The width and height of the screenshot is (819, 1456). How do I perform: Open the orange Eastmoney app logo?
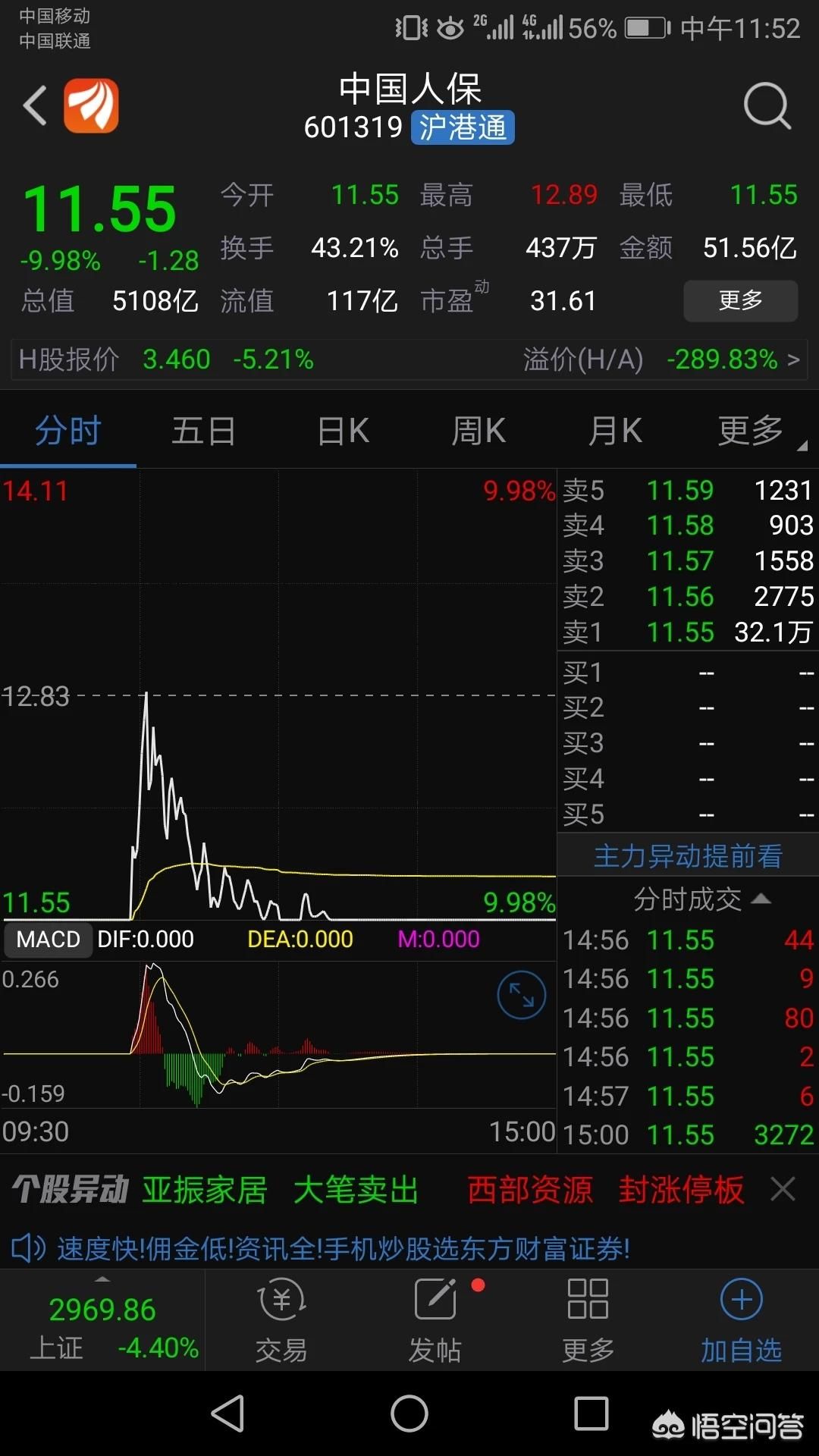pos(91,105)
